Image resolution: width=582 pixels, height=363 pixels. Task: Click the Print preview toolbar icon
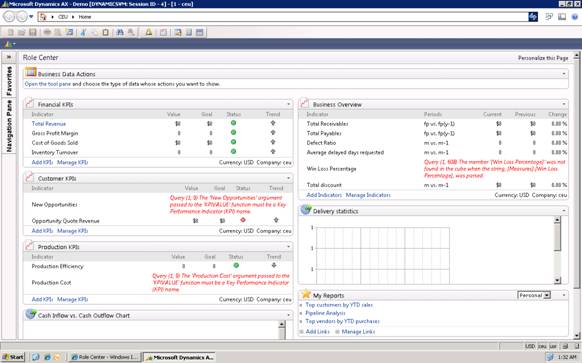pyautogui.click(x=58, y=33)
